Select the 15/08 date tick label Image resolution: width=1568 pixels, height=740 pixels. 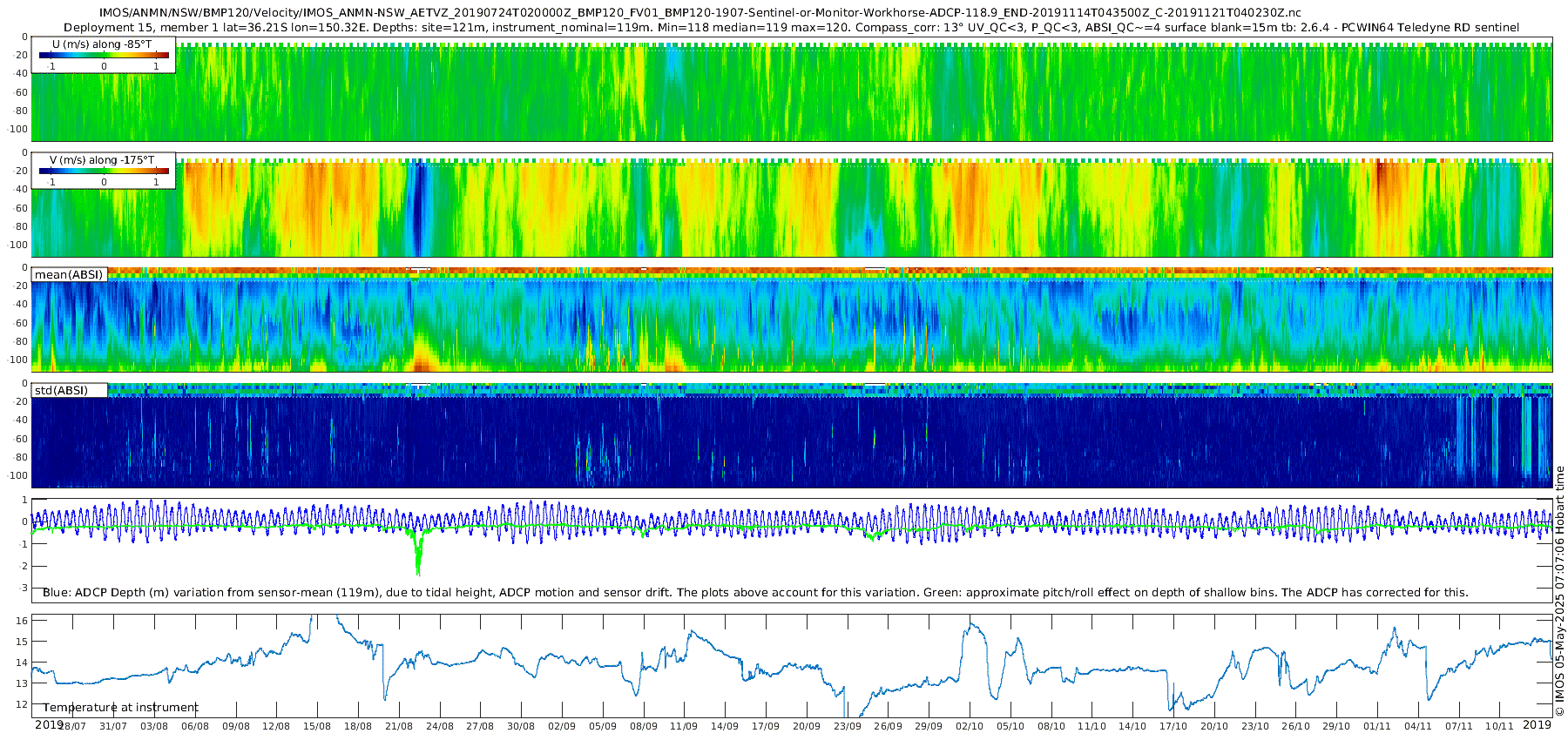(x=317, y=727)
